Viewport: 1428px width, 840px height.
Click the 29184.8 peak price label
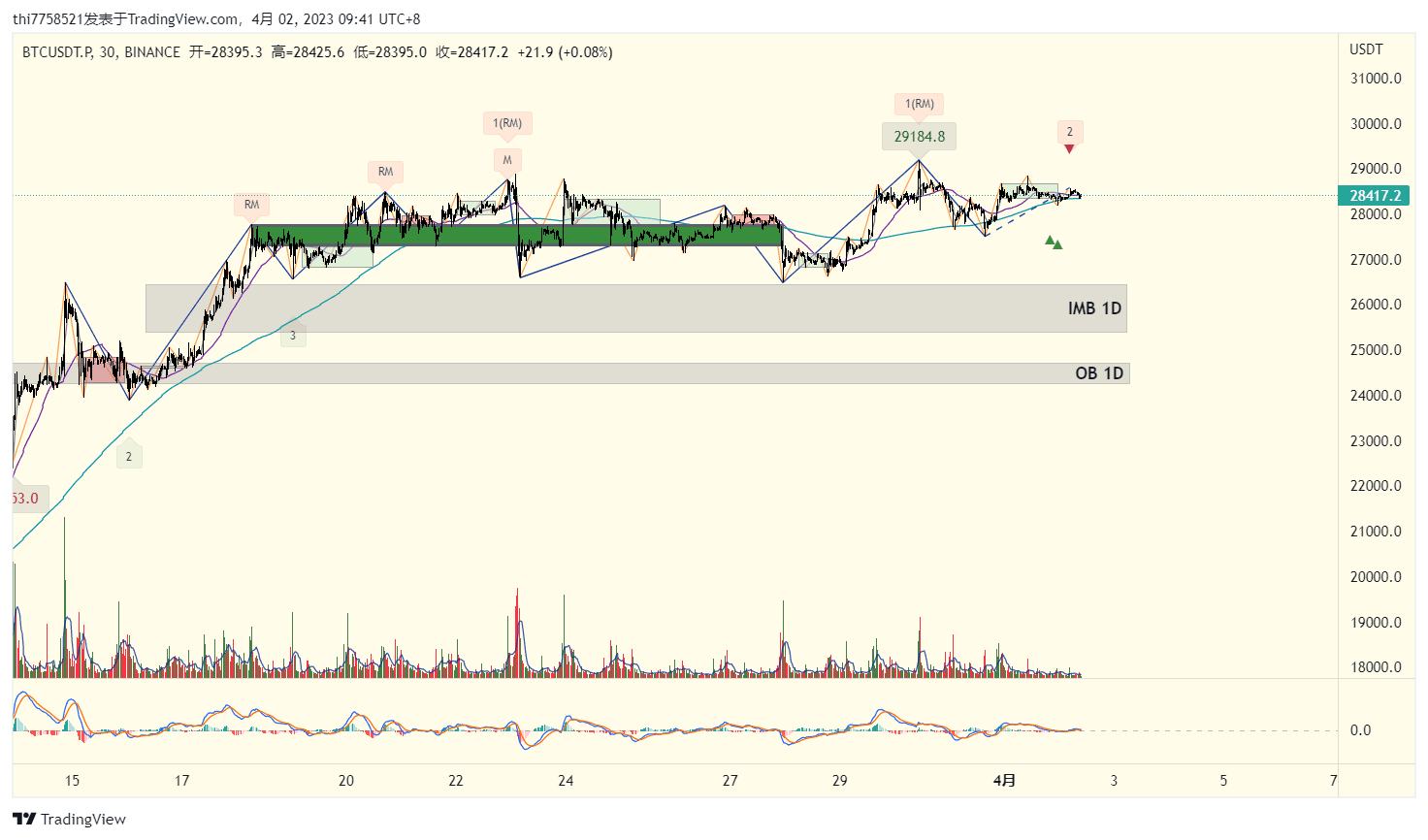click(920, 137)
